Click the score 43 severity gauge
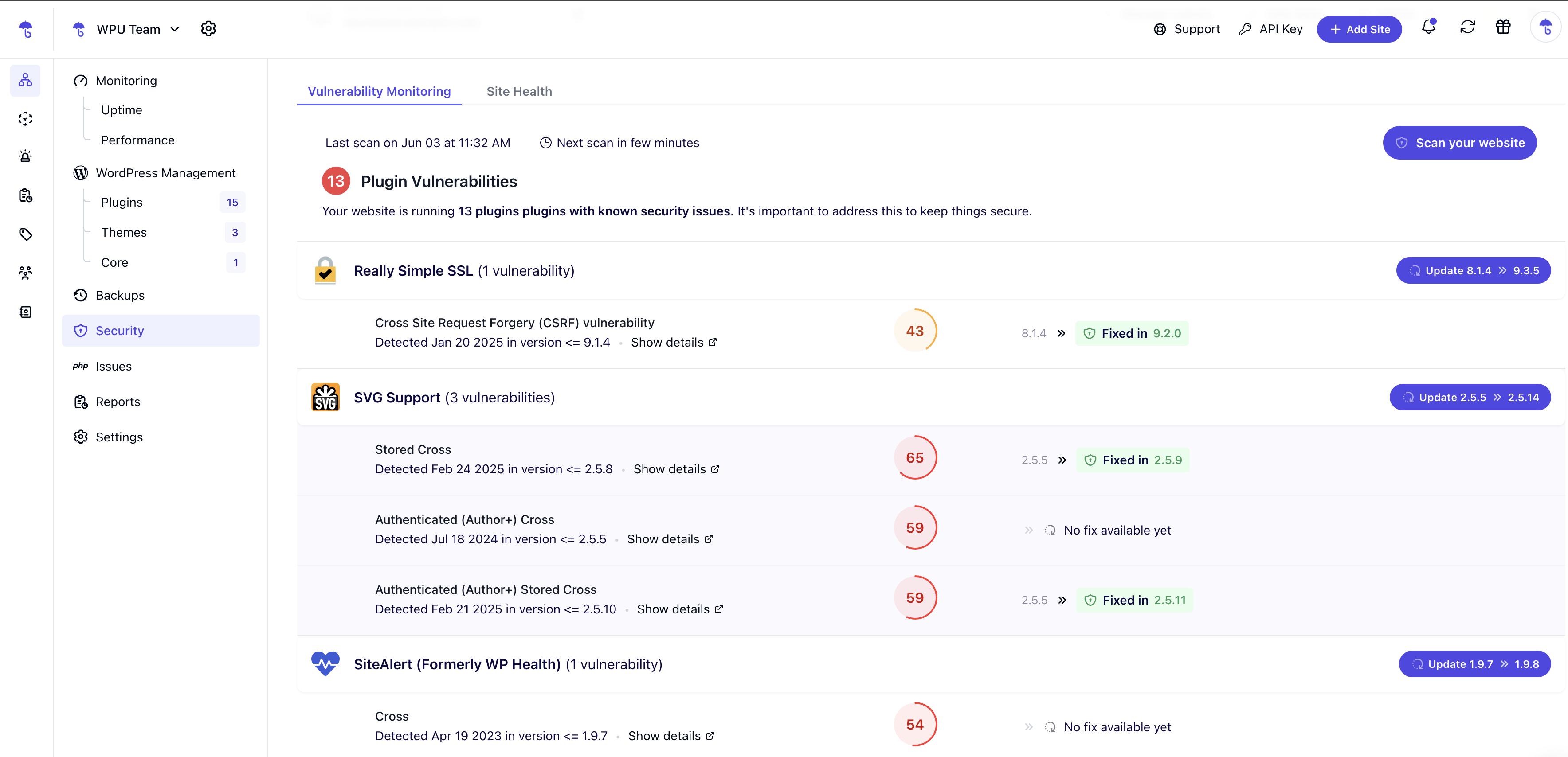The image size is (1568, 757). click(x=914, y=331)
